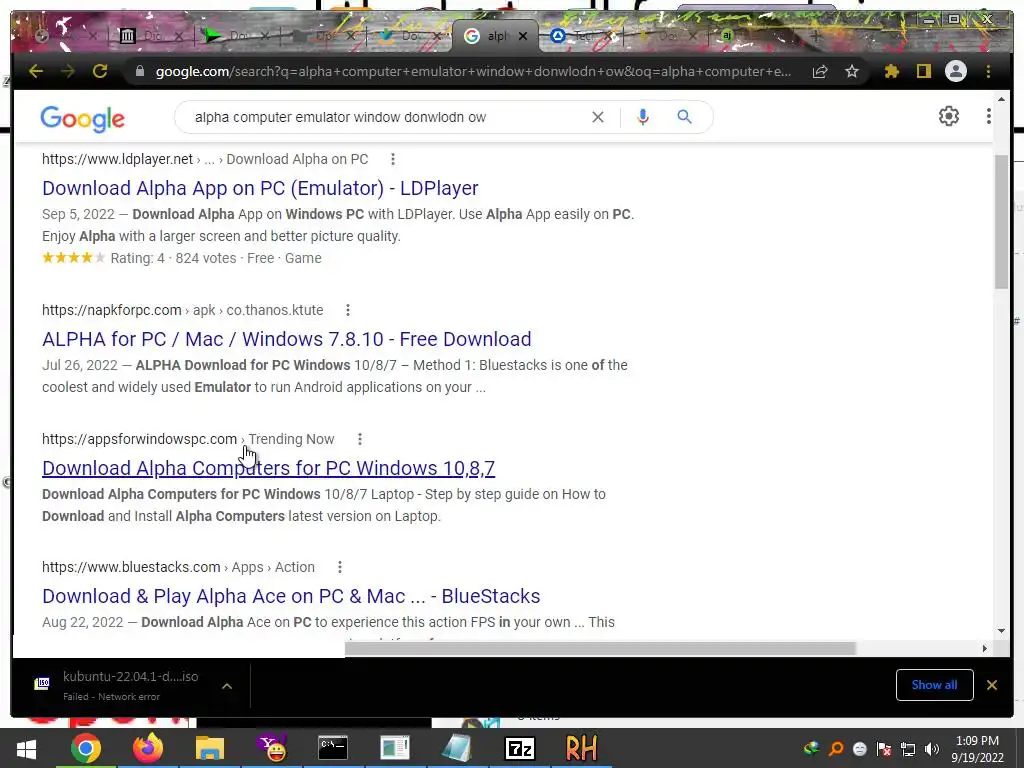Open the Extensions puzzle-piece menu
The width and height of the screenshot is (1024, 768).
[x=891, y=71]
